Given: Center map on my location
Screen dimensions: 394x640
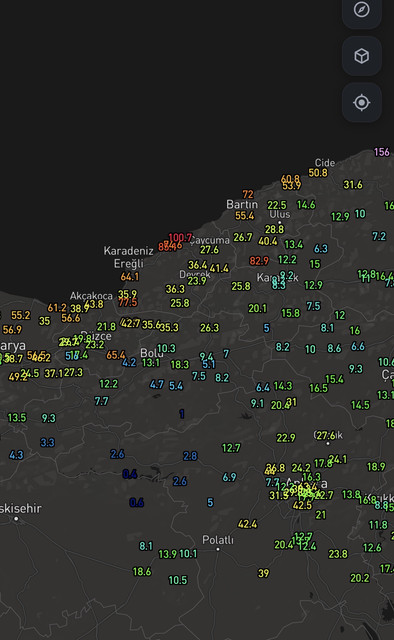Looking at the screenshot, I should tap(362, 102).
